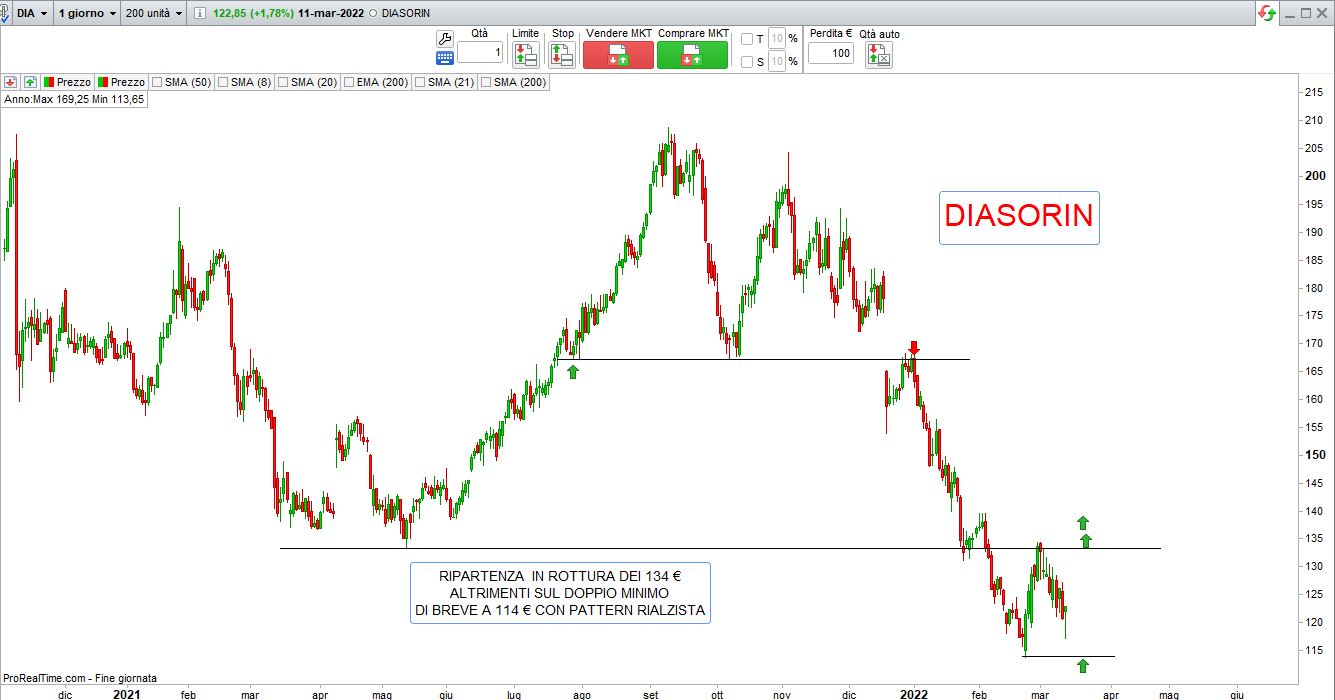Open the trading settings wrench icon
This screenshot has height=700, width=1335.
[x=445, y=38]
